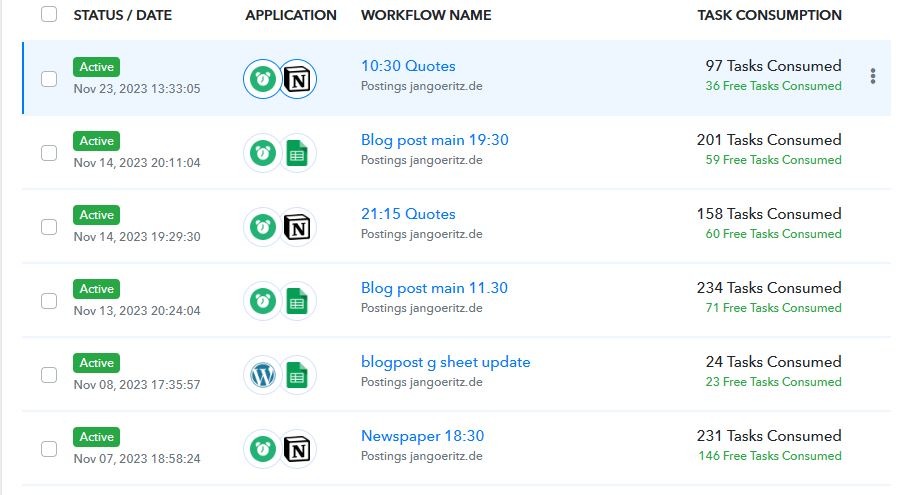This screenshot has height=495, width=904.
Task: Toggle the select-all checkbox in table header
Action: coord(49,14)
